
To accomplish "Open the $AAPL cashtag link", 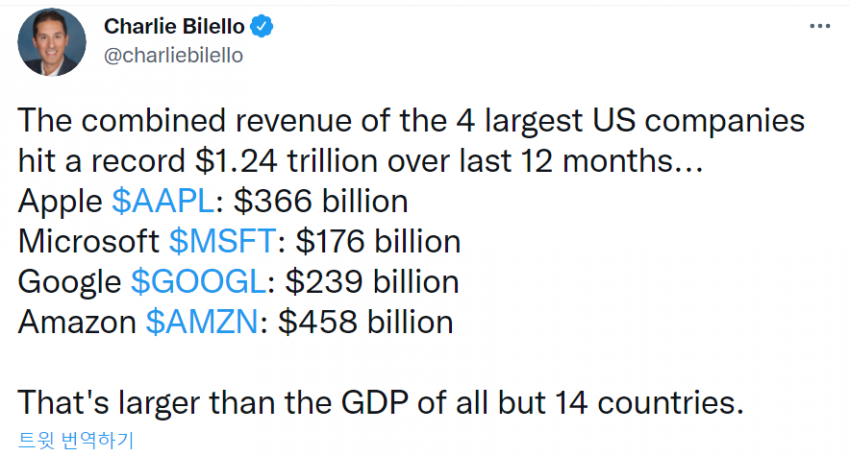I will (x=161, y=201).
